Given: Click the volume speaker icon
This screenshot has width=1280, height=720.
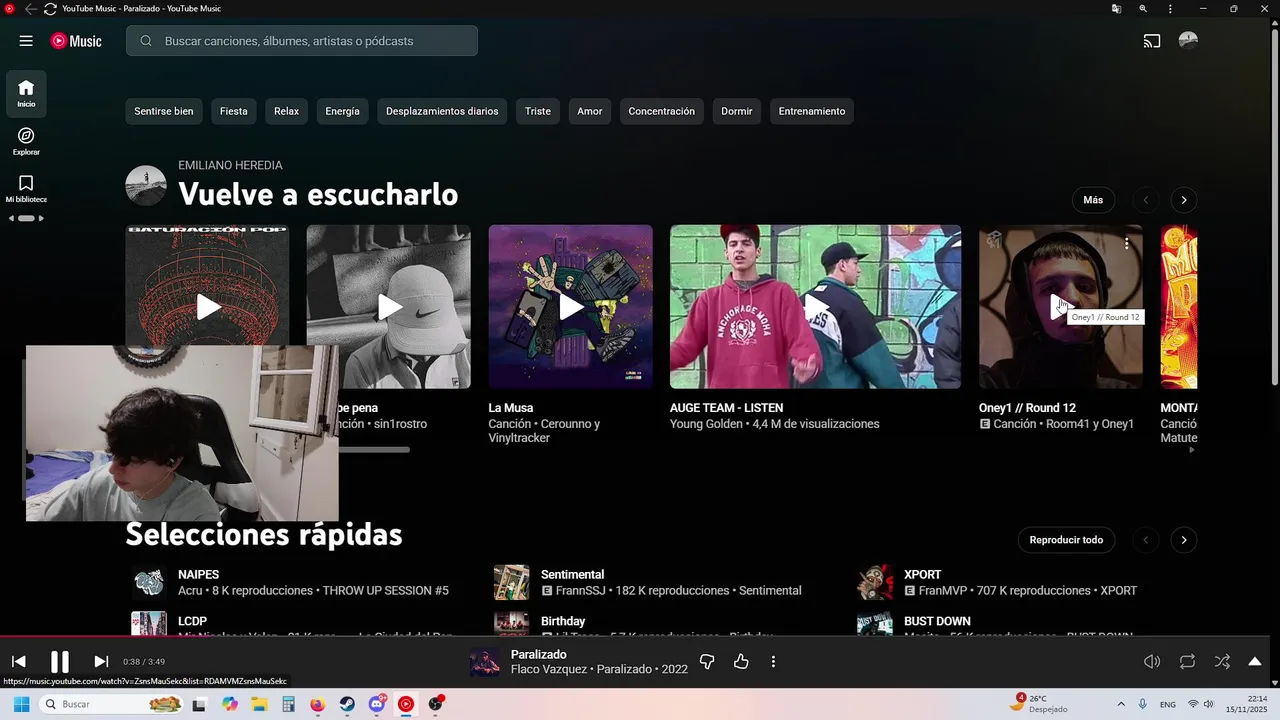Looking at the screenshot, I should [1152, 661].
